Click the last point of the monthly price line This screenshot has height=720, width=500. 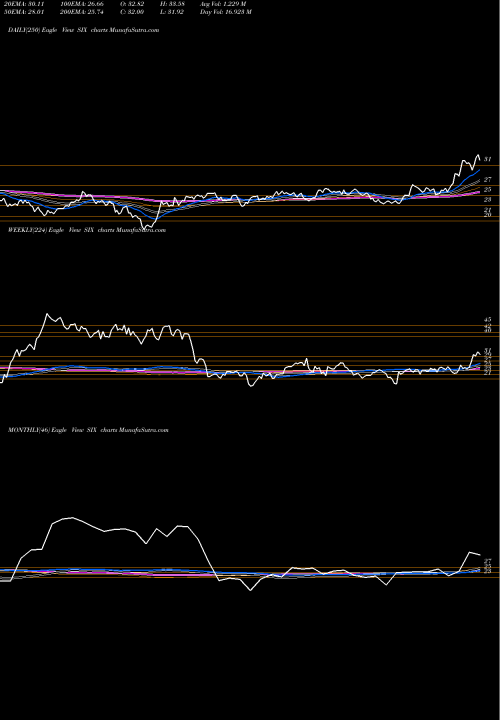point(480,555)
